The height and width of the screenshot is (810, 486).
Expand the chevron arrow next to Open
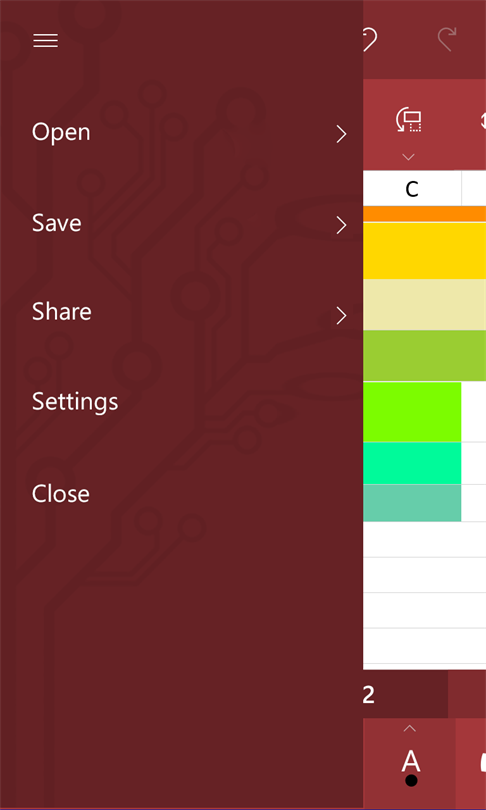coord(341,134)
